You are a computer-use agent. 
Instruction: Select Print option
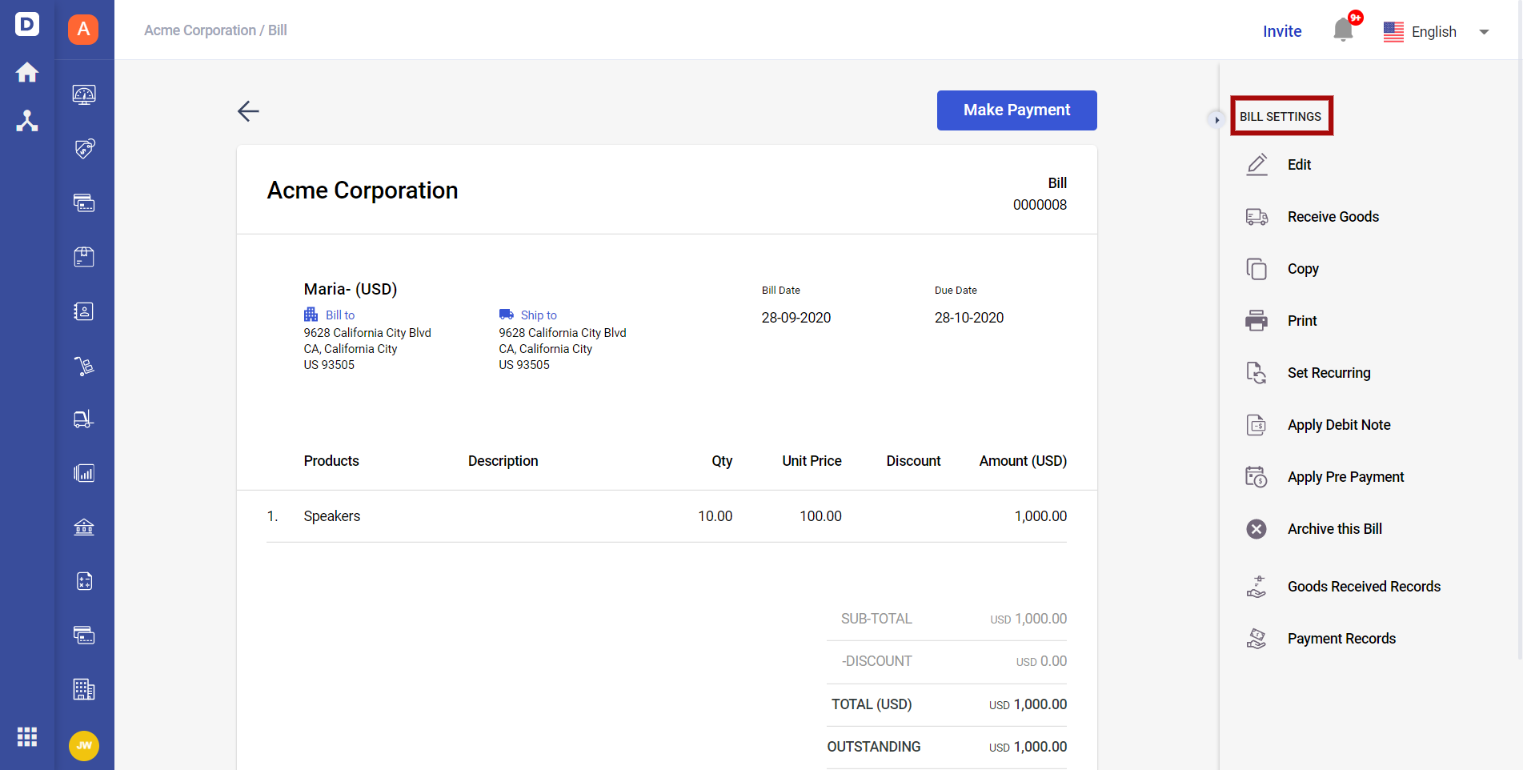tap(1302, 321)
